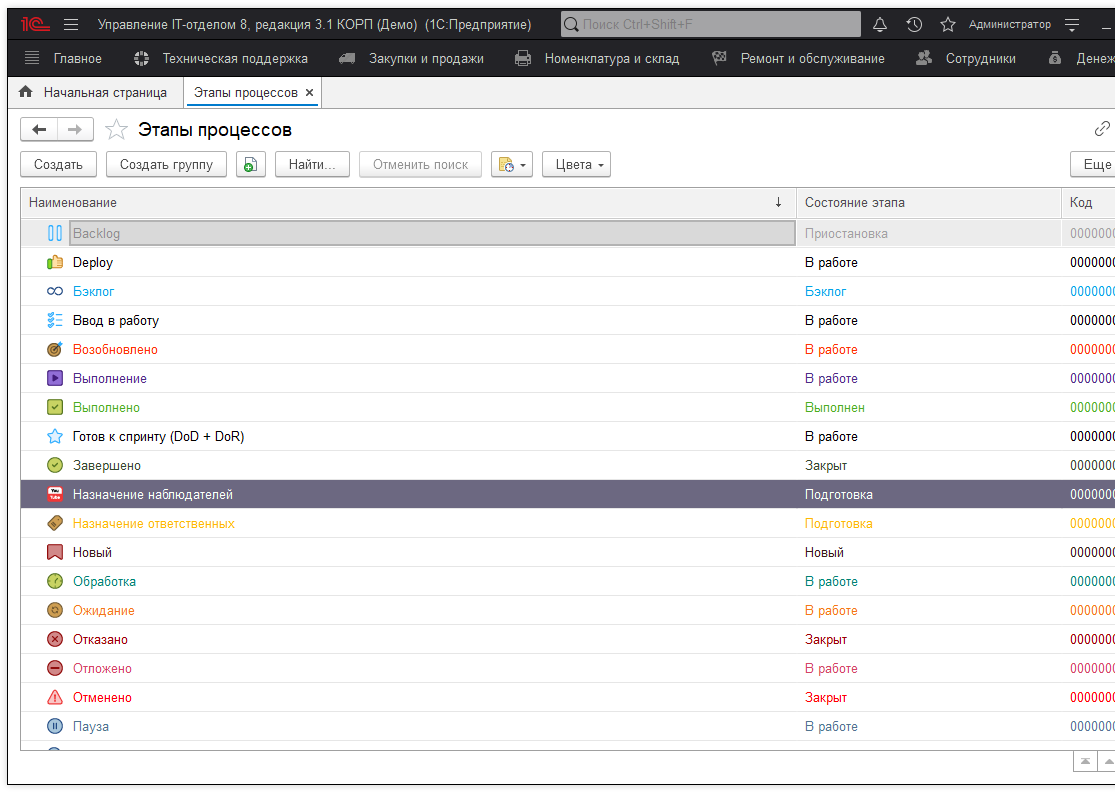Expand the report settings dropdown button

click(x=511, y=165)
